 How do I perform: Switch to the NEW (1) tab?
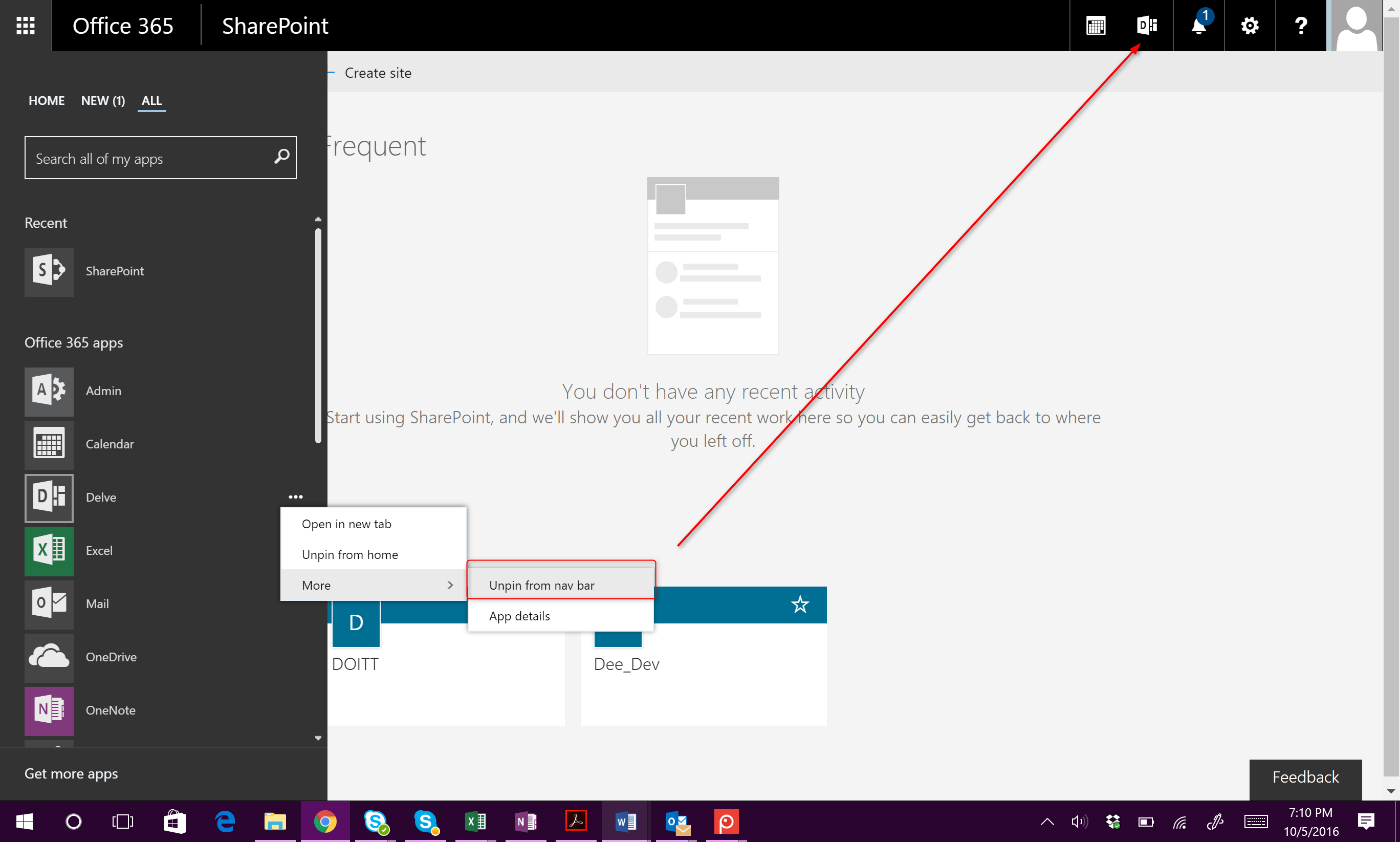[103, 100]
